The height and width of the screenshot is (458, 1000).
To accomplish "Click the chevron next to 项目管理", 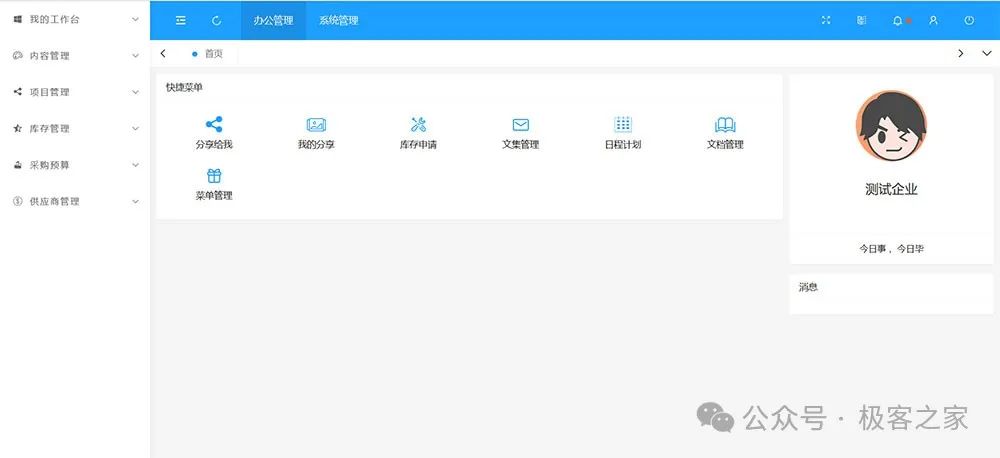I will pyautogui.click(x=135, y=92).
